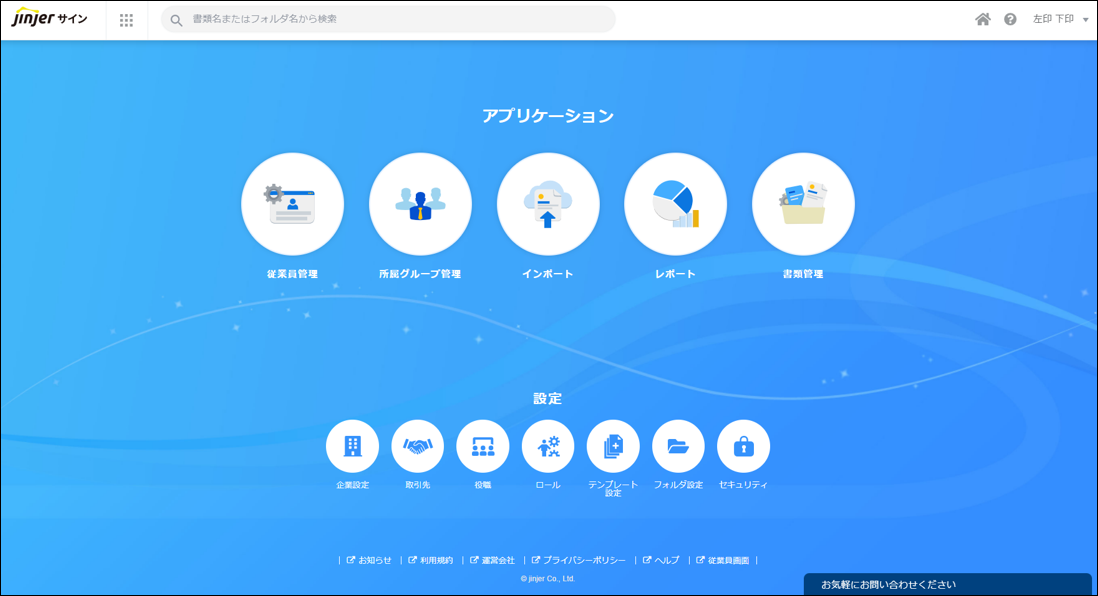Image resolution: width=1098 pixels, height=596 pixels.
Task: Click the セキュリティ text label
Action: click(743, 485)
